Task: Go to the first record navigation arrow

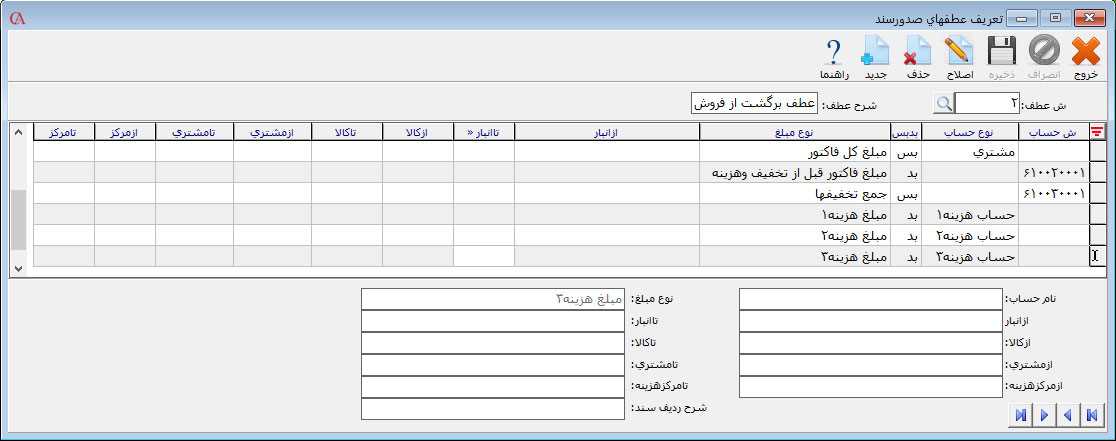Action: point(1093,415)
